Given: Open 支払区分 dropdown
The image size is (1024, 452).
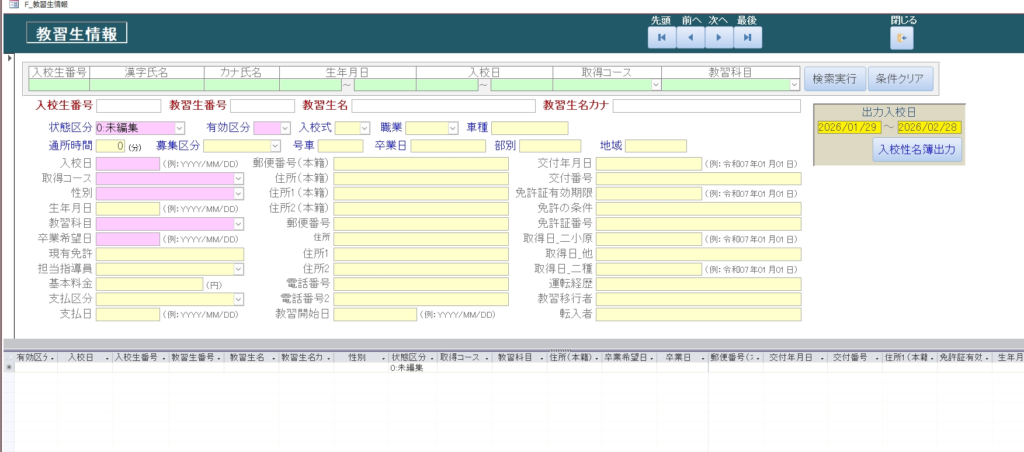Looking at the screenshot, I should coord(238,299).
